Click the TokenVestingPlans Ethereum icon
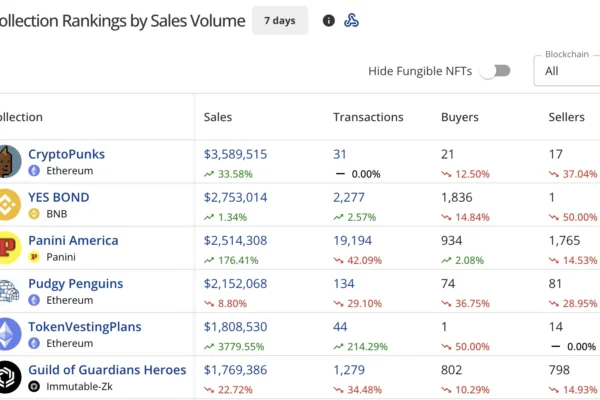The width and height of the screenshot is (600, 400). 6,333
